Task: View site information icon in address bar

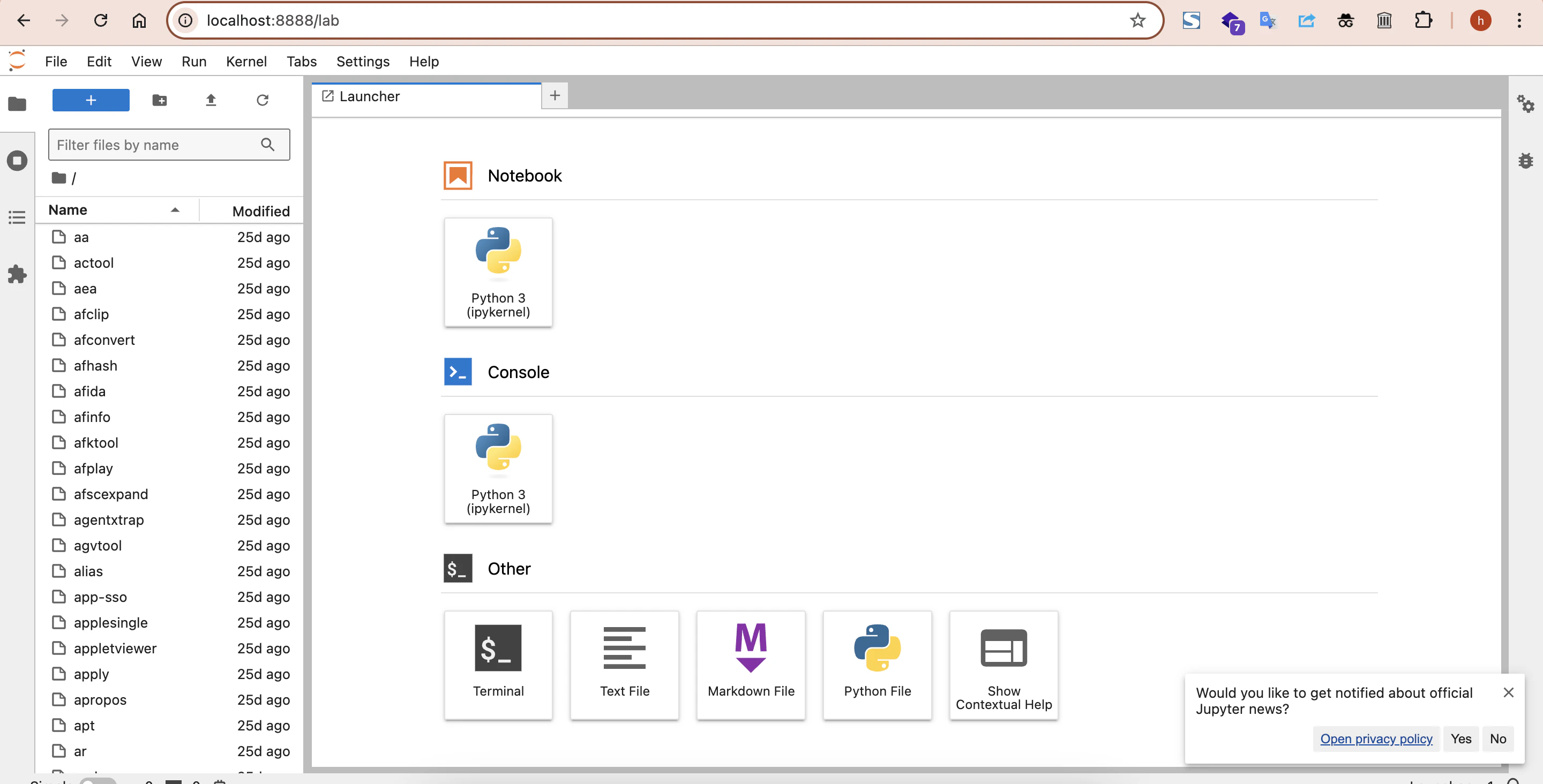Action: point(186,20)
